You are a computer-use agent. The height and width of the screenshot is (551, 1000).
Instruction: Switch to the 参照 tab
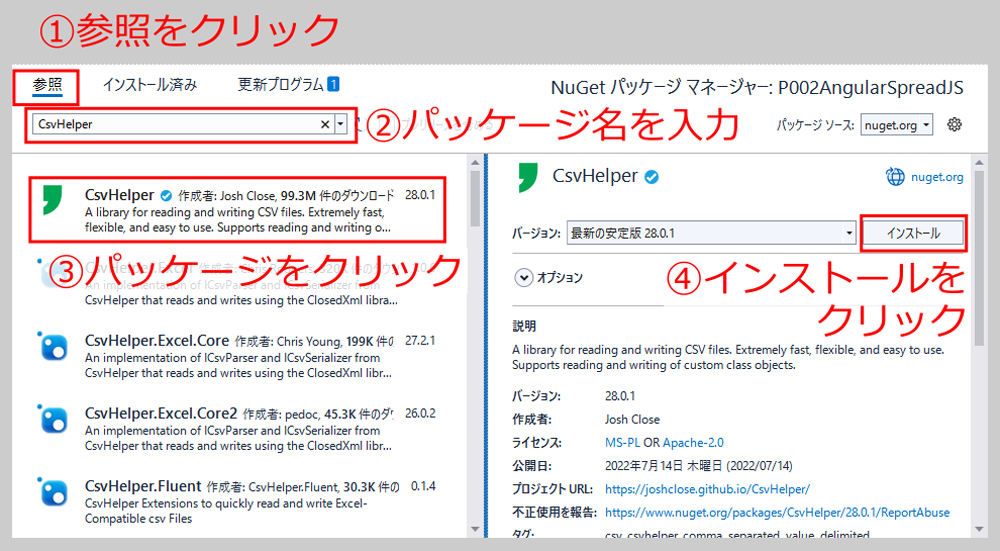tap(48, 85)
